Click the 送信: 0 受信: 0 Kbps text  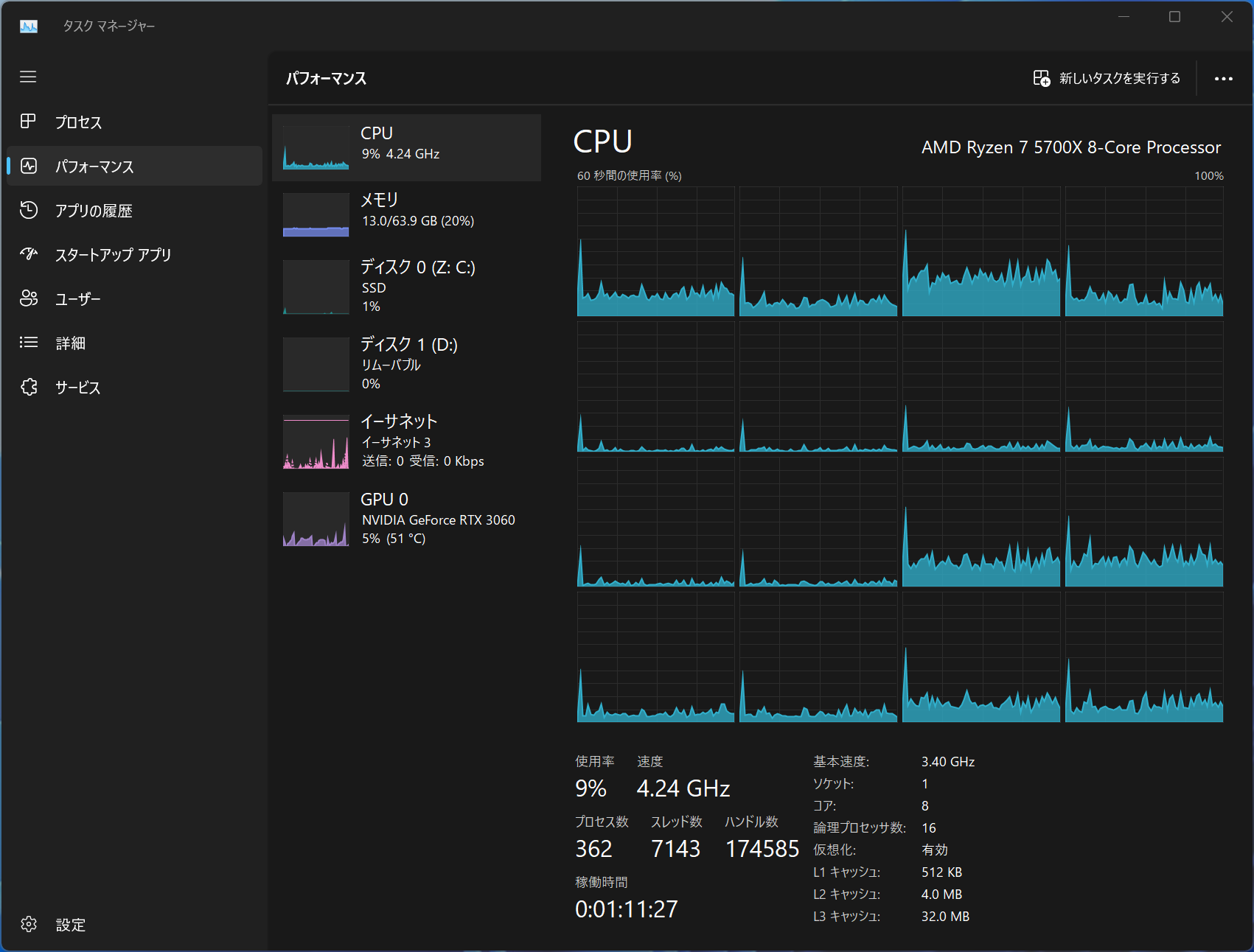(423, 461)
